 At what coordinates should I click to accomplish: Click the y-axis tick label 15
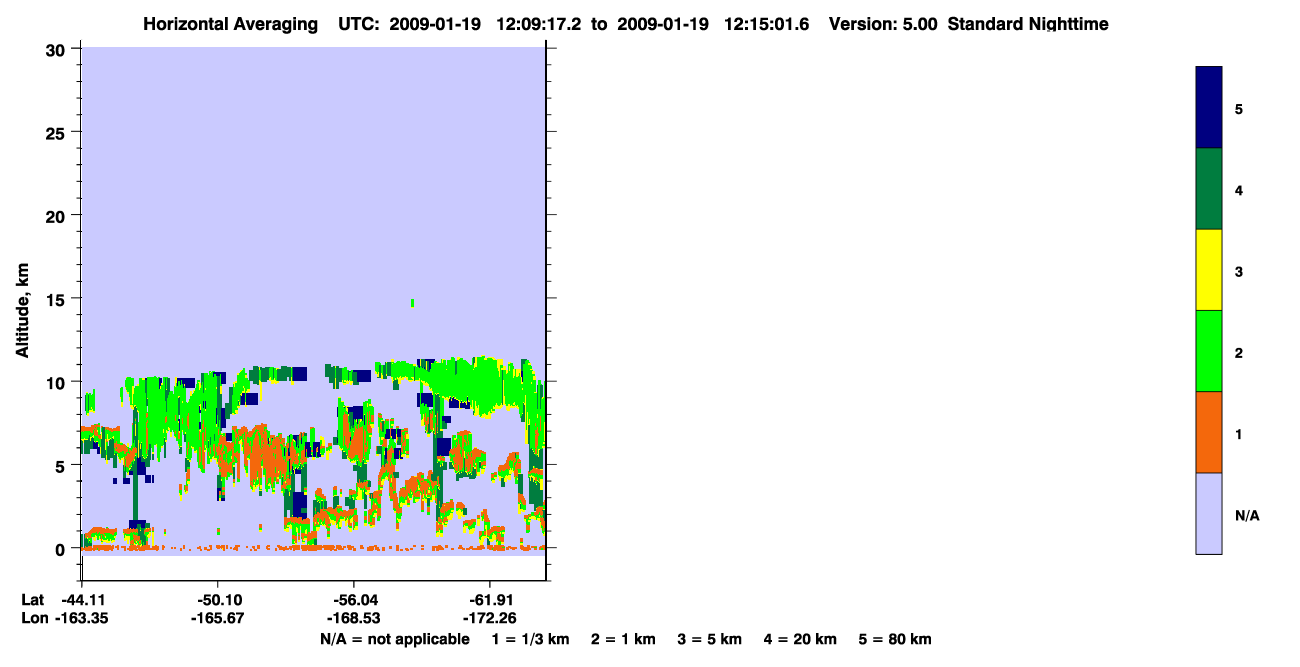click(57, 299)
